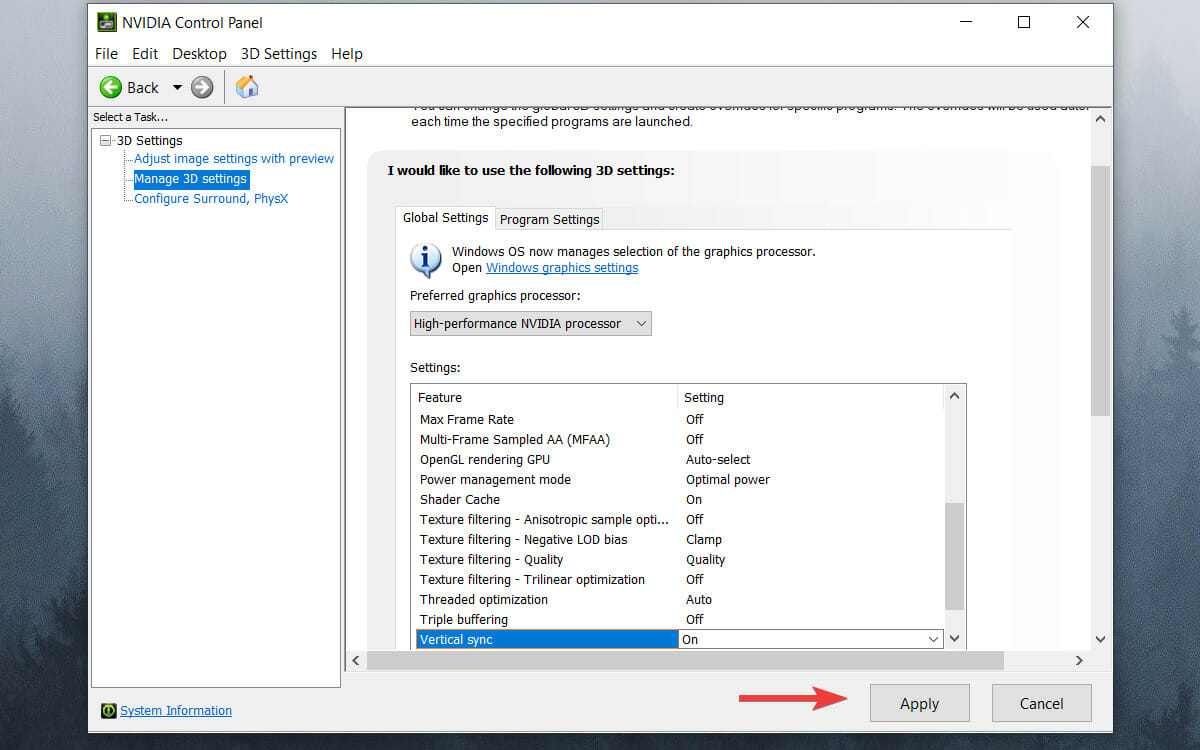Select the Shader Cache row

[678, 500]
